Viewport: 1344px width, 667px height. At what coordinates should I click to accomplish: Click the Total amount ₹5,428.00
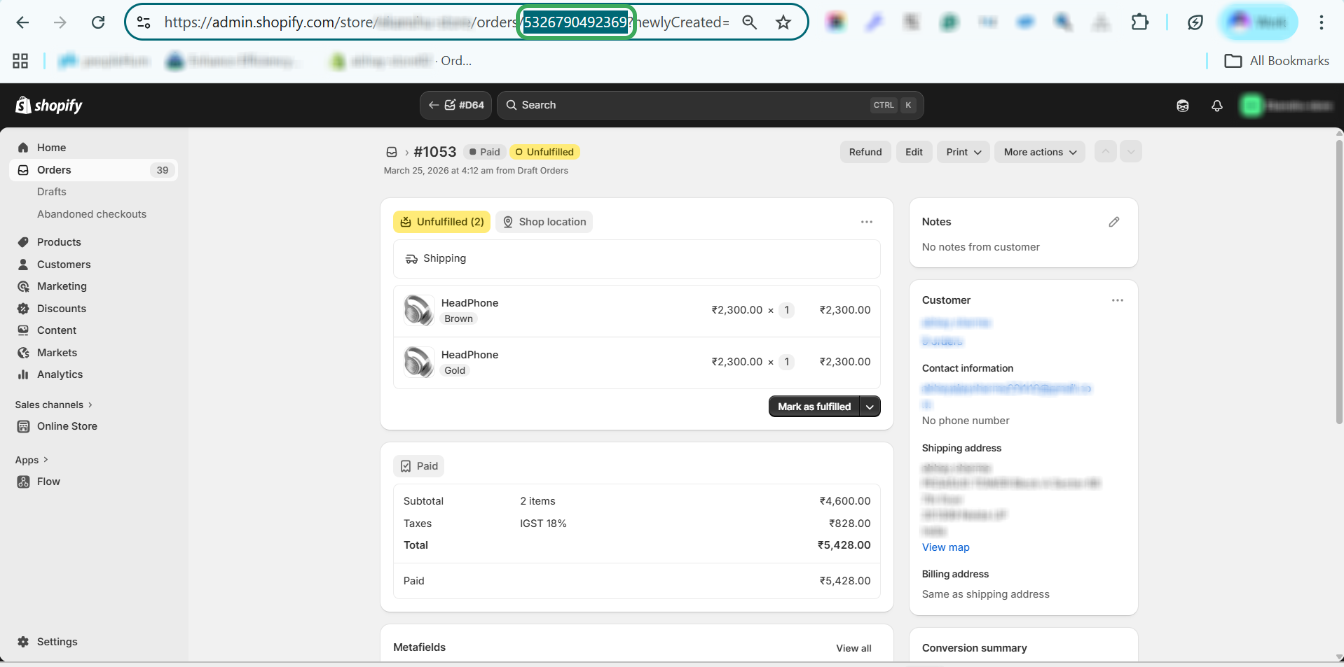[844, 545]
